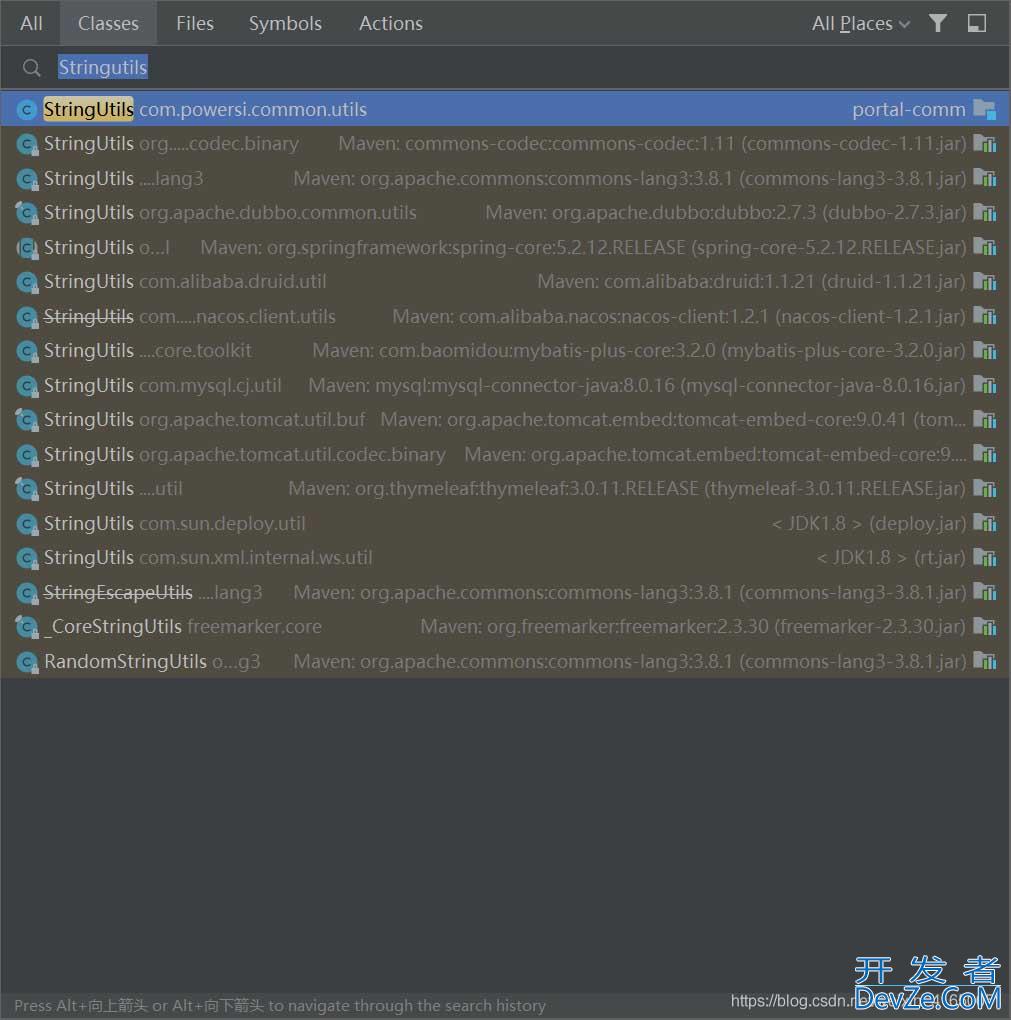1011x1020 pixels.
Task: Click class icon of org.....codec.binary row
Action: click(x=27, y=144)
